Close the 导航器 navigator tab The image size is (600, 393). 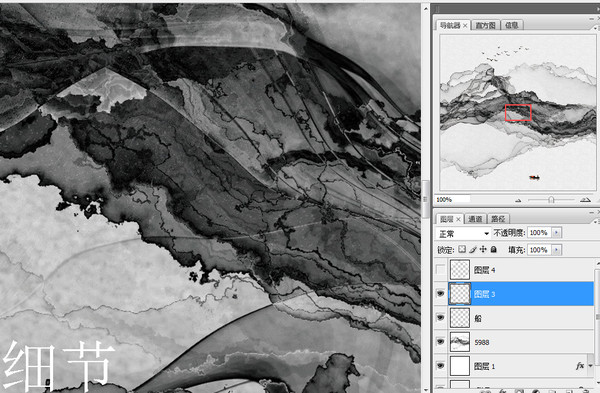point(465,26)
